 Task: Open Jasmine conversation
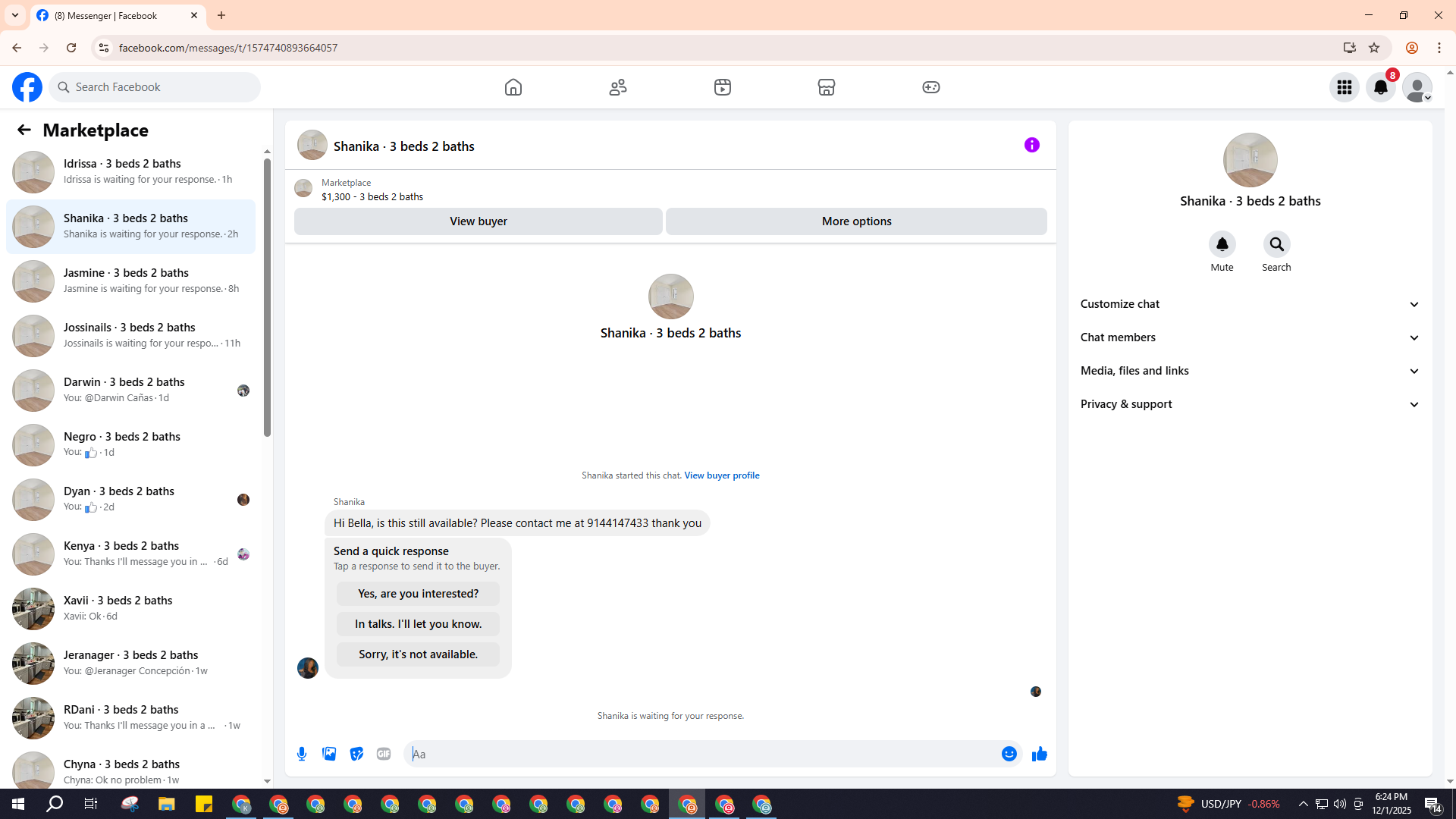point(130,281)
